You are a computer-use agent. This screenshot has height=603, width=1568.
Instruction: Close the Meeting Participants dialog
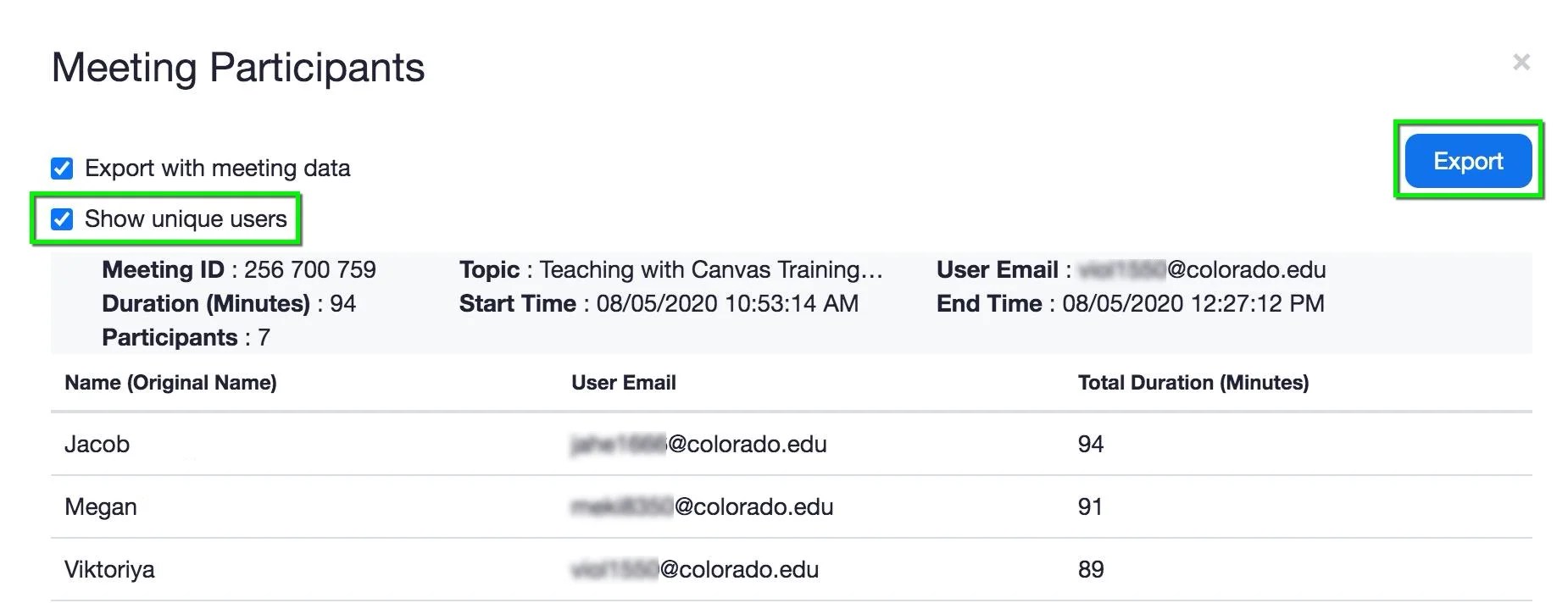(x=1522, y=62)
